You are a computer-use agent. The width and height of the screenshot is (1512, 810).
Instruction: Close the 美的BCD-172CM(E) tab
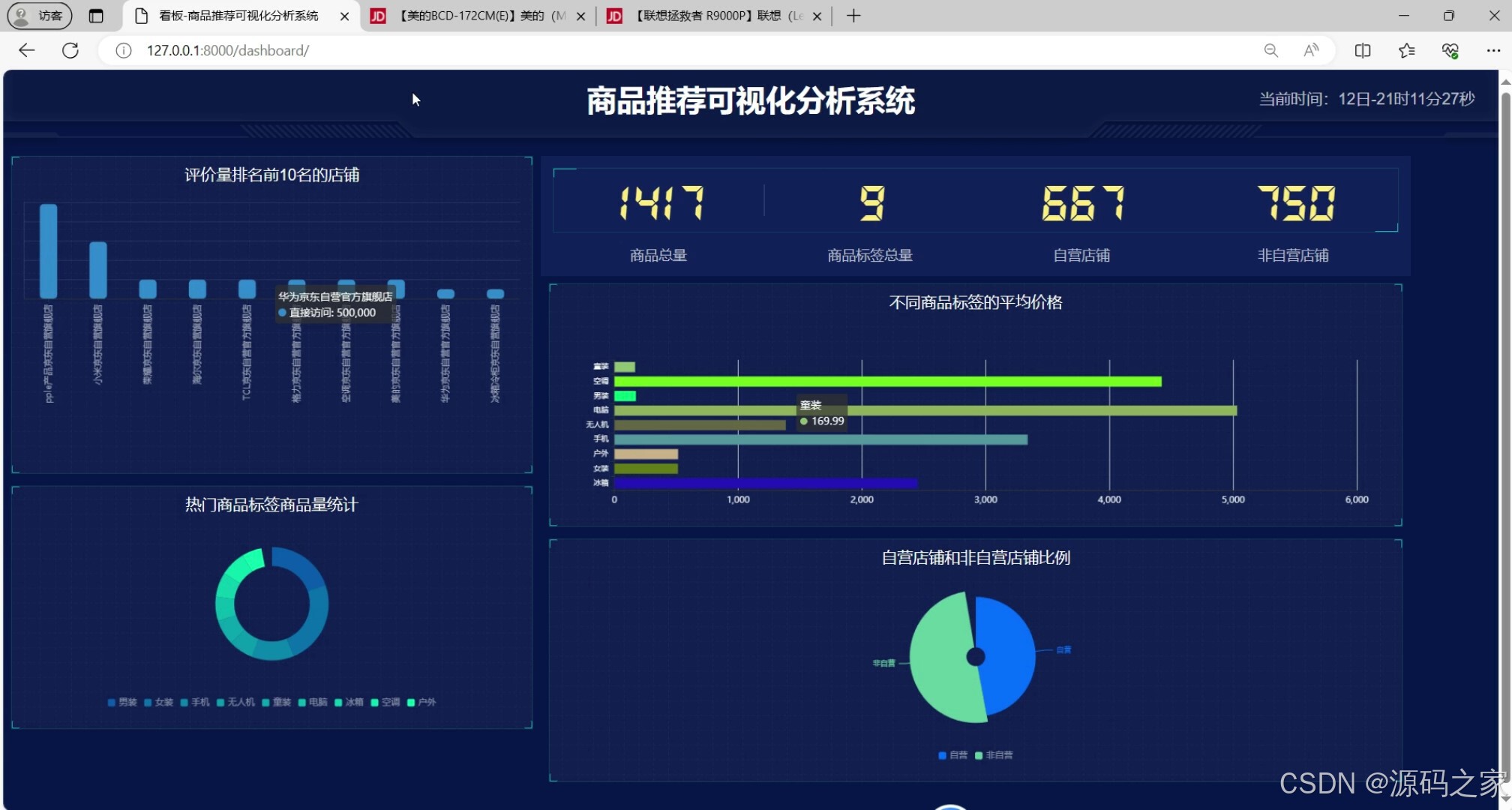pyautogui.click(x=580, y=16)
